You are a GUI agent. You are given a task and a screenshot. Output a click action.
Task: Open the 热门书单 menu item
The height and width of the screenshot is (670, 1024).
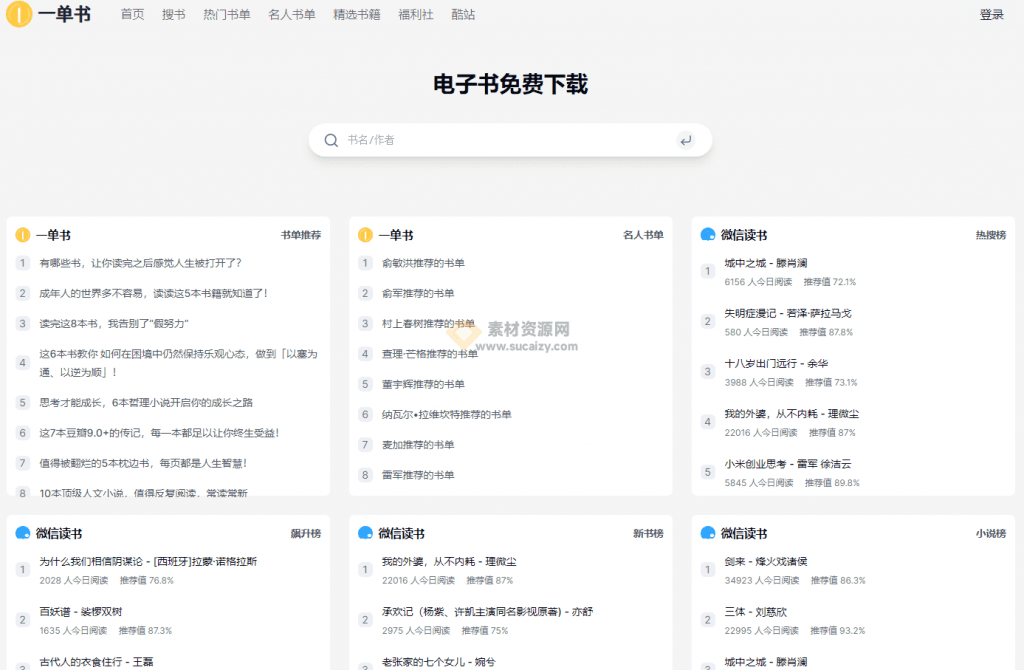click(227, 14)
